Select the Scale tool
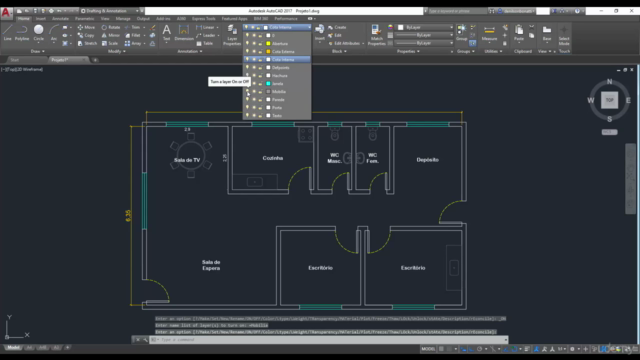Screen dimensions: 640x360 [109, 43]
